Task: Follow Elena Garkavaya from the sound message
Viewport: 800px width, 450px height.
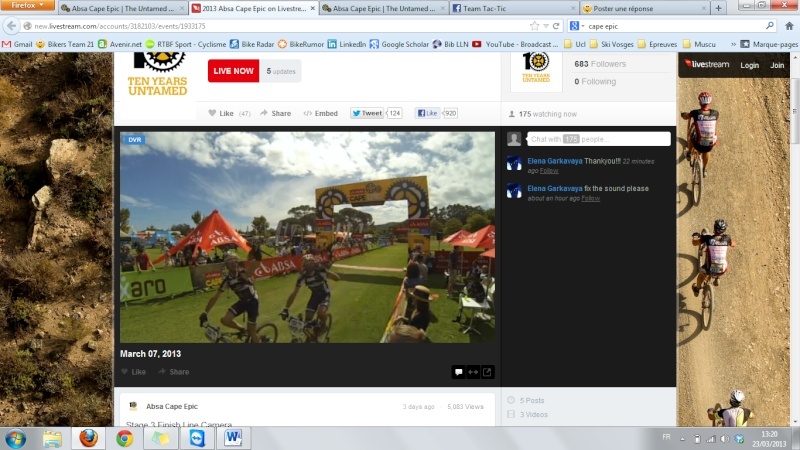Action: (x=590, y=198)
